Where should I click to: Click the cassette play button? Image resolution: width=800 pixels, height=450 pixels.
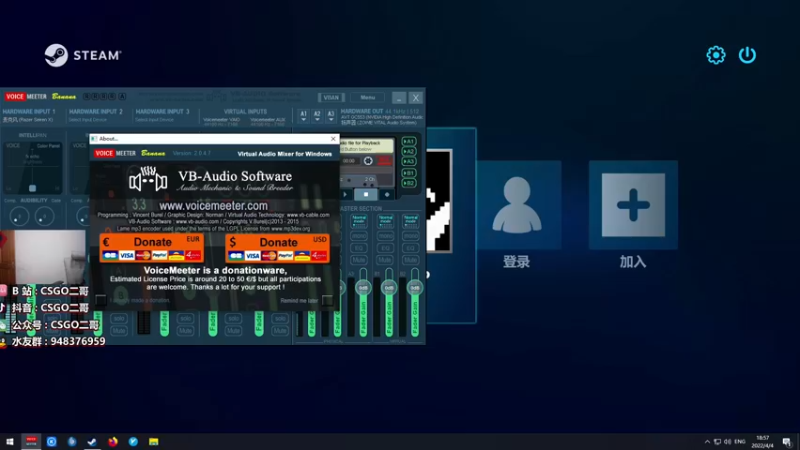point(345,194)
